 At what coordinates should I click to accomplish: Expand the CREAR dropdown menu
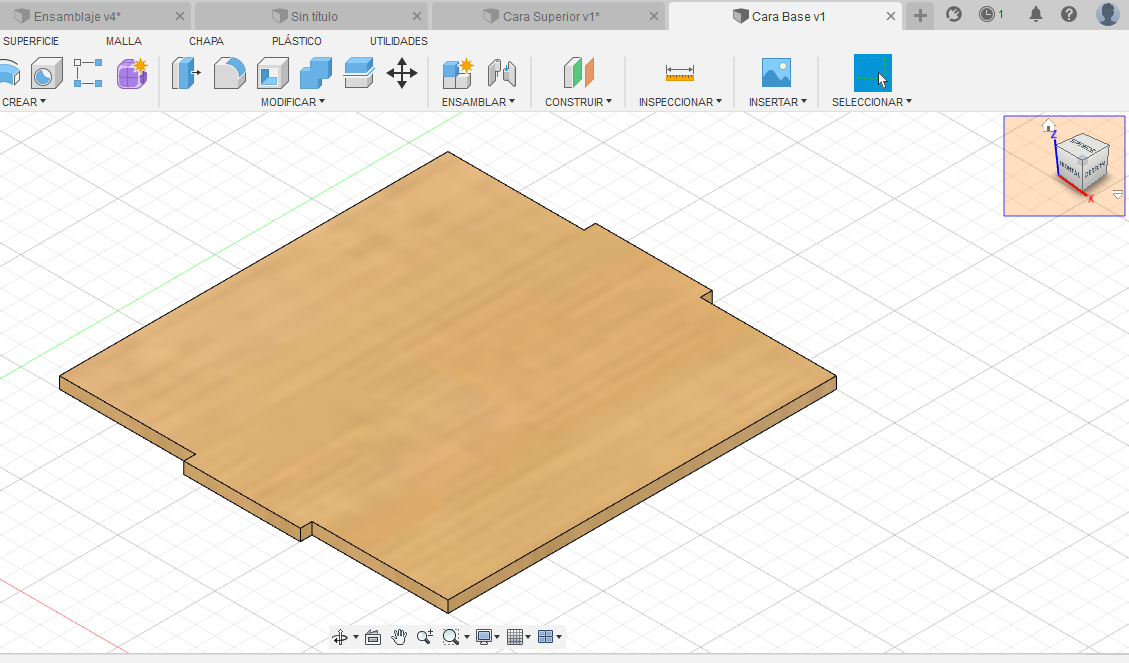[x=24, y=102]
